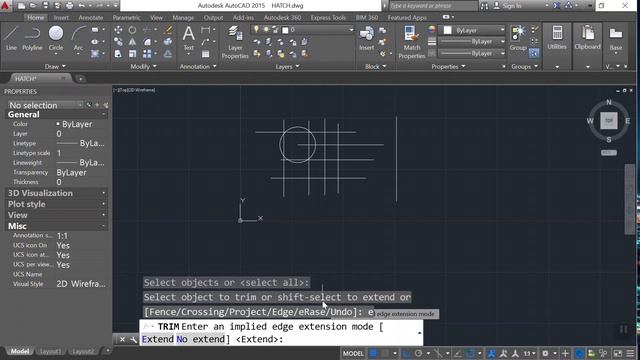Click the search keyword input field
The height and width of the screenshot is (360, 640).
(433, 6)
